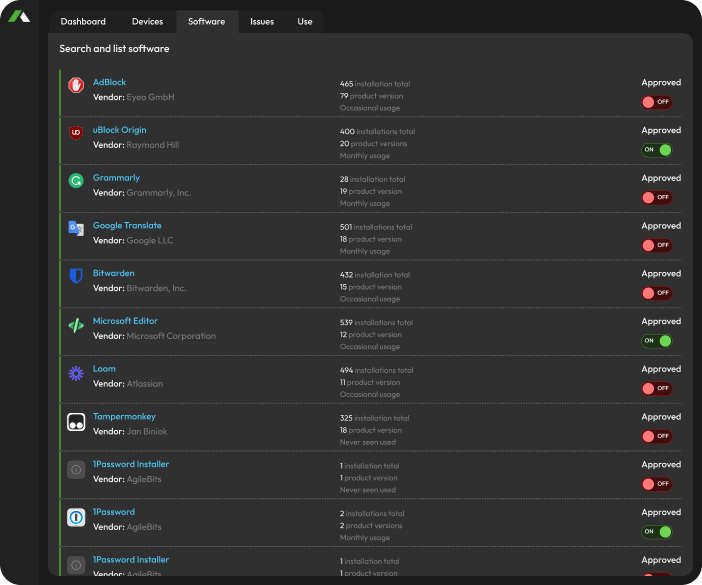Viewport: 702px width, 585px height.
Task: Click the 539 installations total text
Action: (x=376, y=322)
